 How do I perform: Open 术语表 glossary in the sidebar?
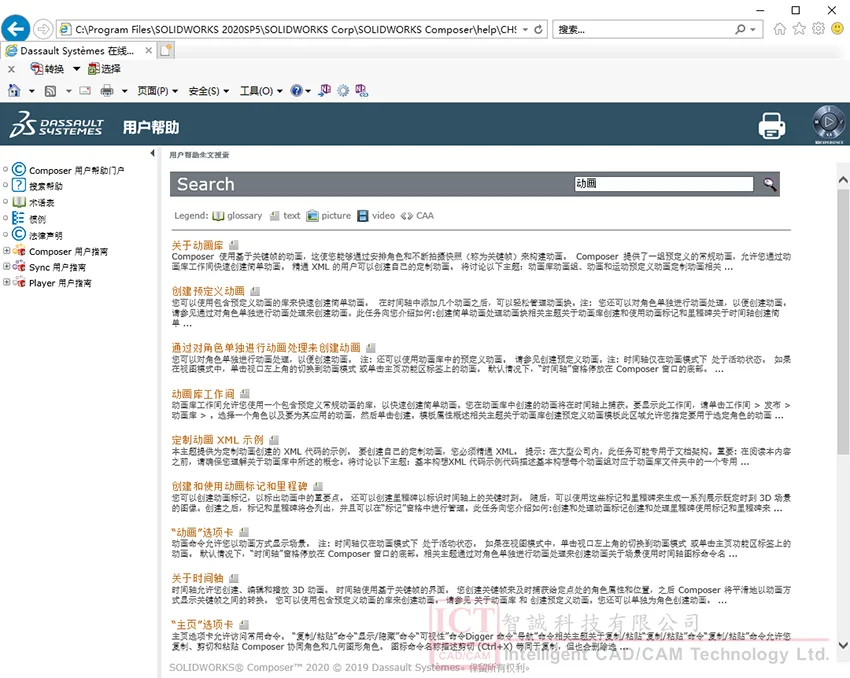[x=42, y=203]
